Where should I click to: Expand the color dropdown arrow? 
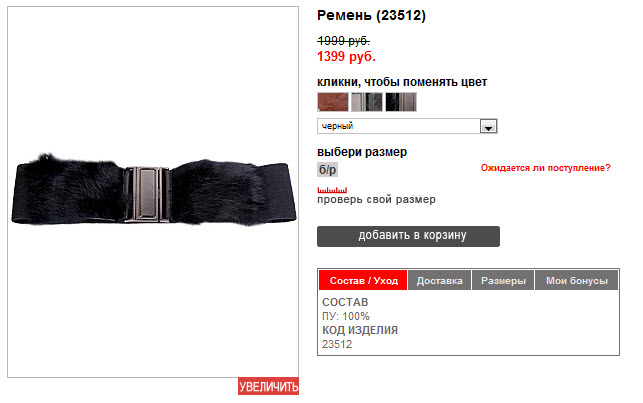pyautogui.click(x=488, y=126)
